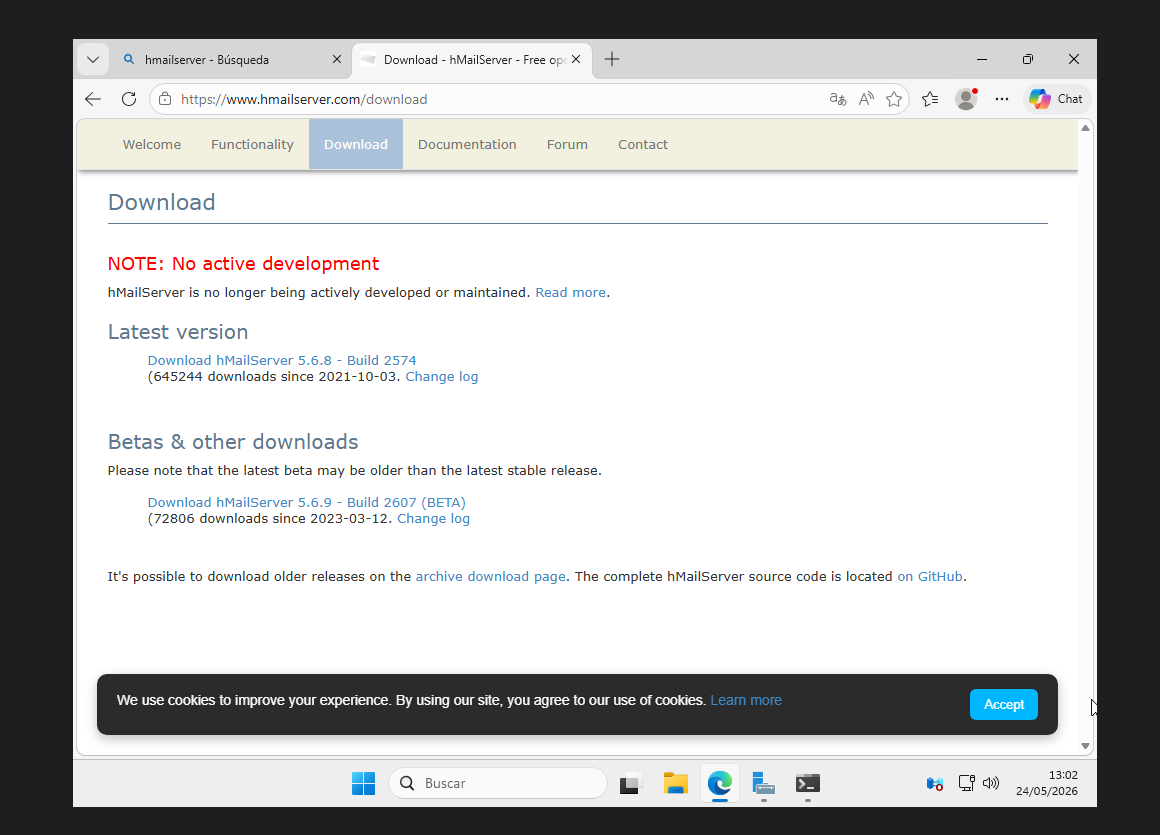Open the Forum menu item
Screen dimensions: 1160x835
pyautogui.click(x=567, y=144)
